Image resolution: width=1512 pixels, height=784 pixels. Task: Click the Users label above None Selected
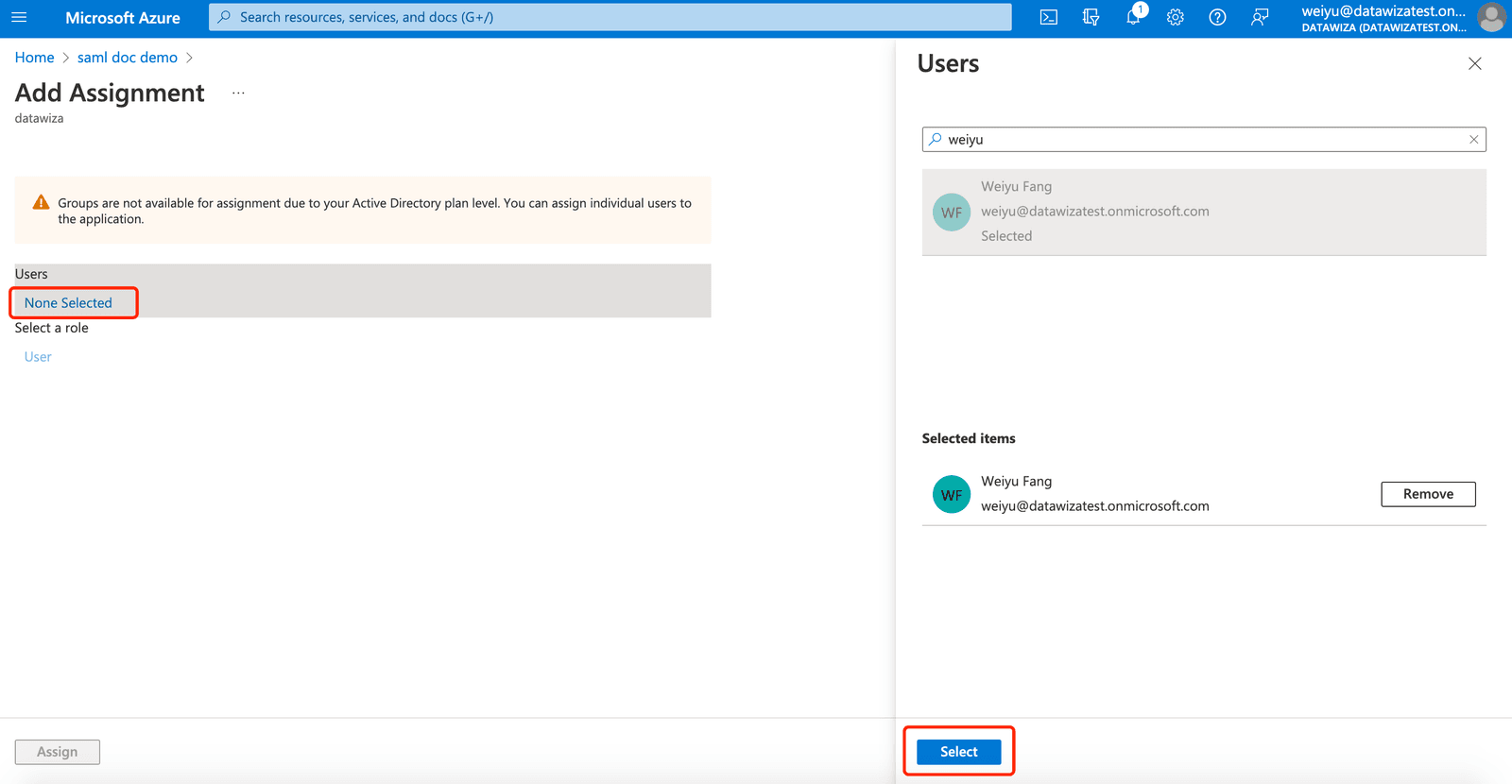pyautogui.click(x=31, y=274)
